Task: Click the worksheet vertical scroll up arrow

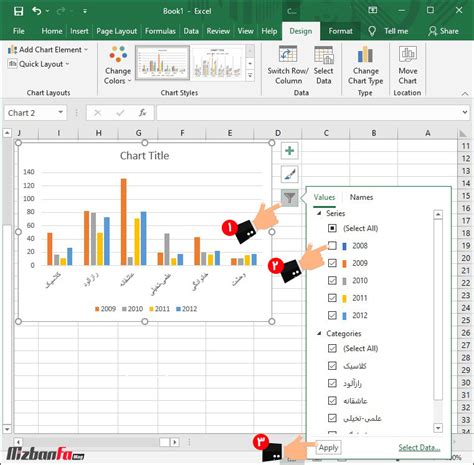Action: (x=7, y=133)
